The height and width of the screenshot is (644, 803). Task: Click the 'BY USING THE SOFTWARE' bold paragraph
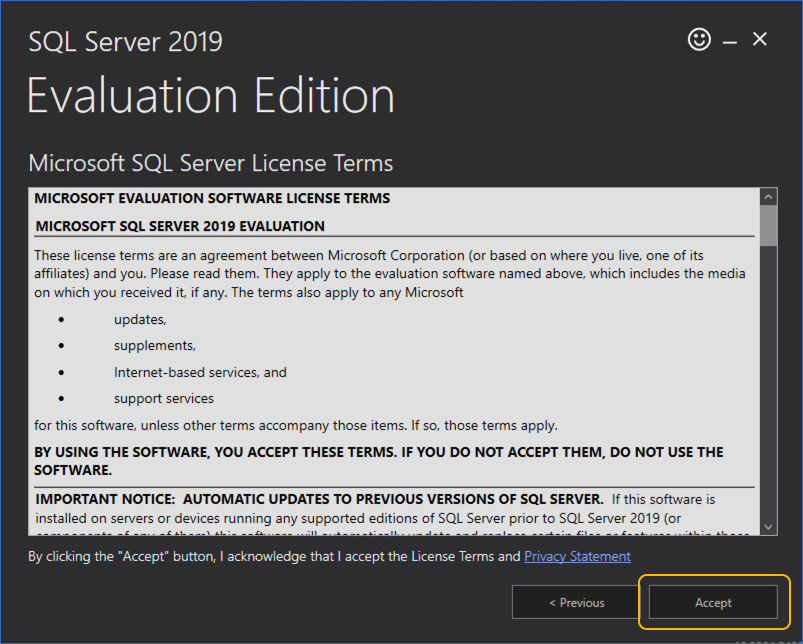pyautogui.click(x=379, y=461)
